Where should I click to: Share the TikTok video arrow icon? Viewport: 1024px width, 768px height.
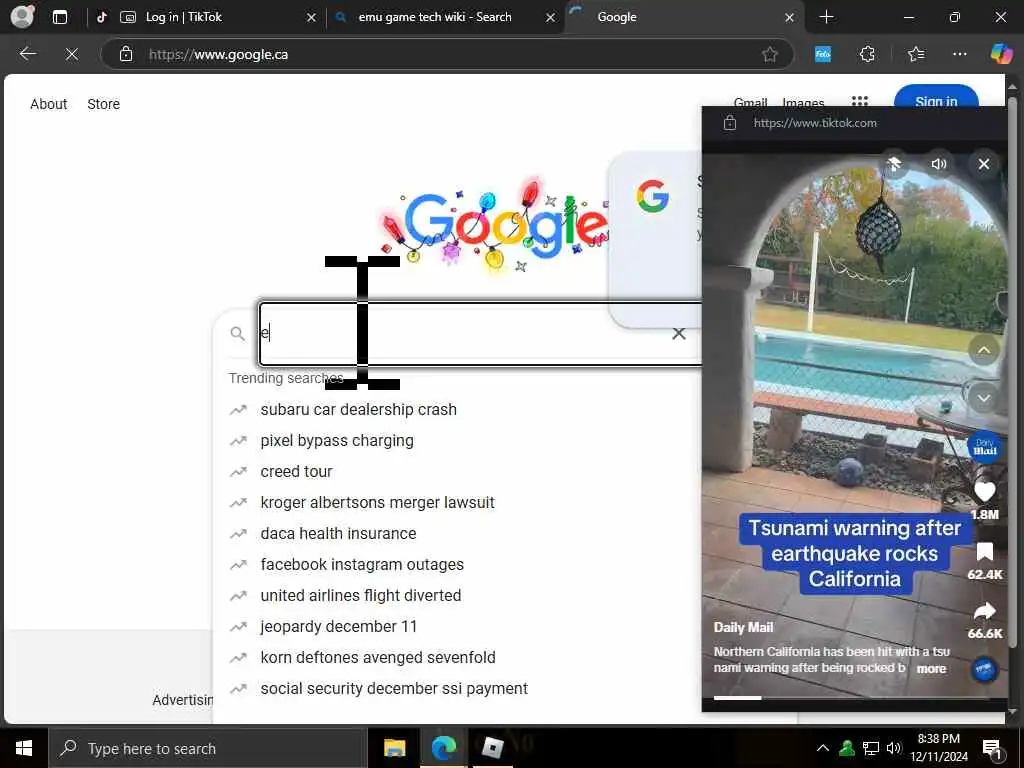coord(984,611)
